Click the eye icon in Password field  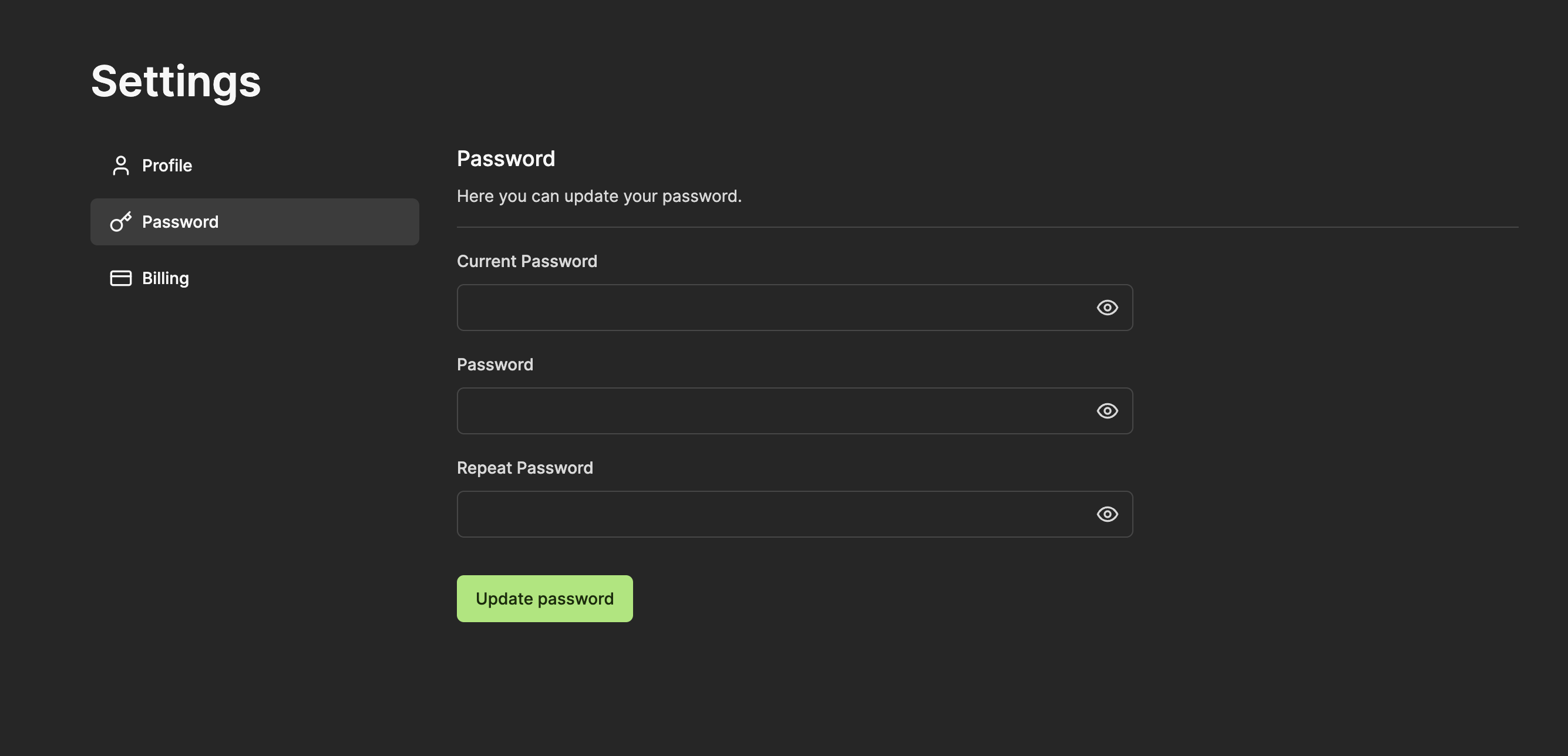tap(1107, 410)
